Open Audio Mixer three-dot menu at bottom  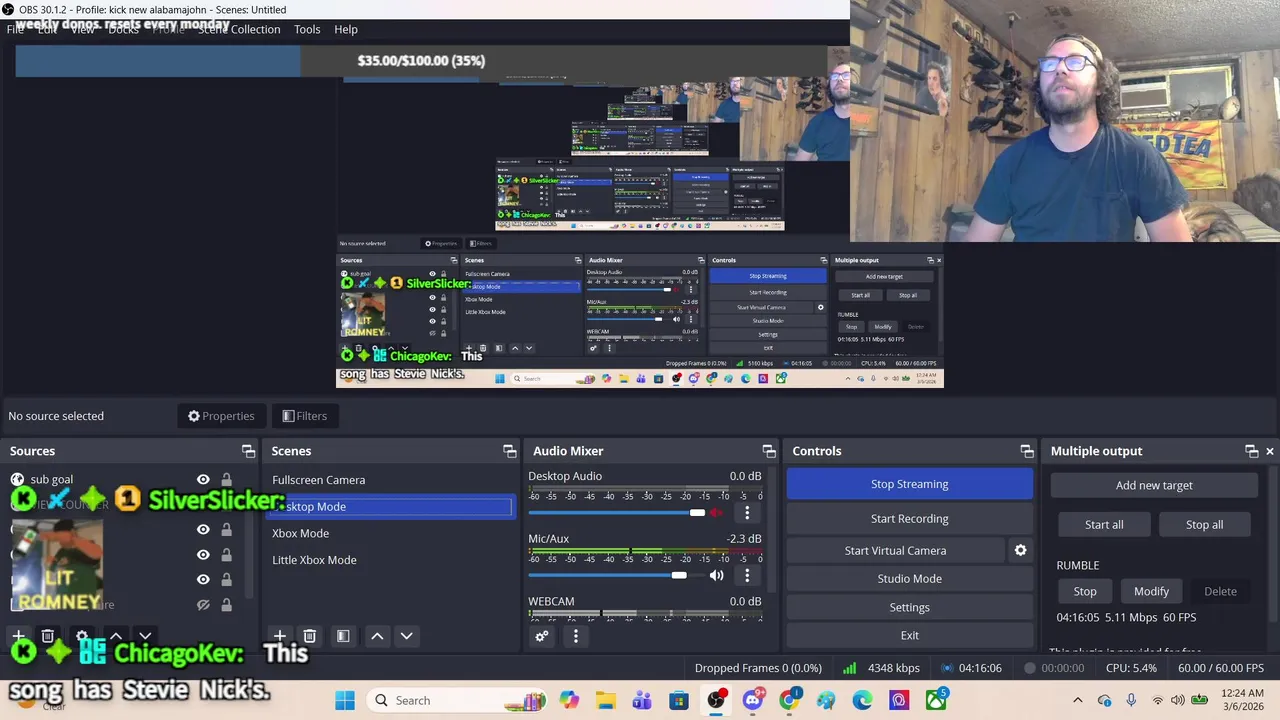coord(575,636)
